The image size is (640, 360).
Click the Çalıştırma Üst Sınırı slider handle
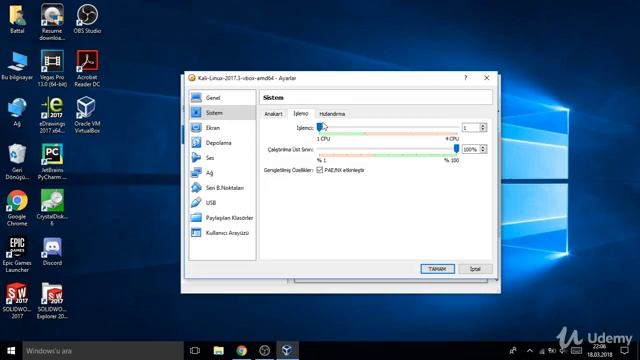tap(456, 149)
